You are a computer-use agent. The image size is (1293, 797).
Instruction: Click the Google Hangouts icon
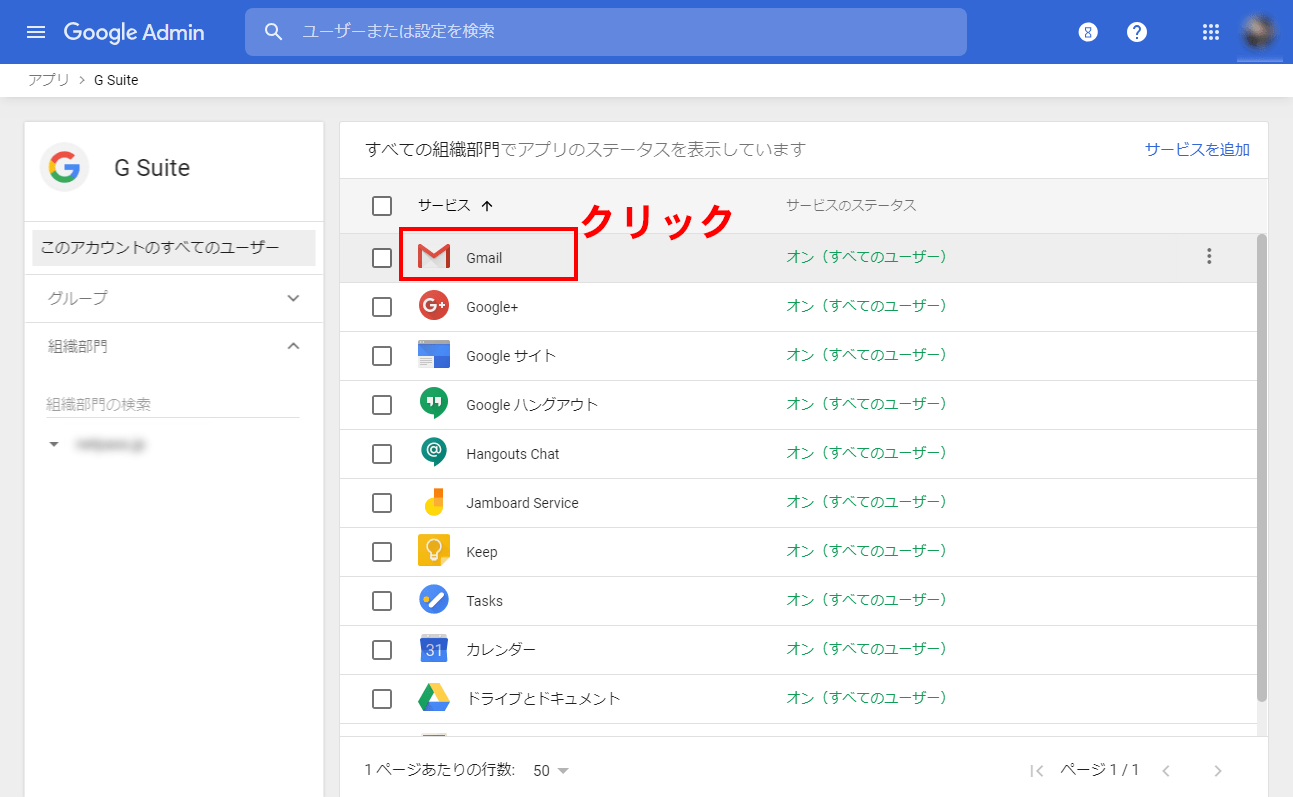click(434, 404)
